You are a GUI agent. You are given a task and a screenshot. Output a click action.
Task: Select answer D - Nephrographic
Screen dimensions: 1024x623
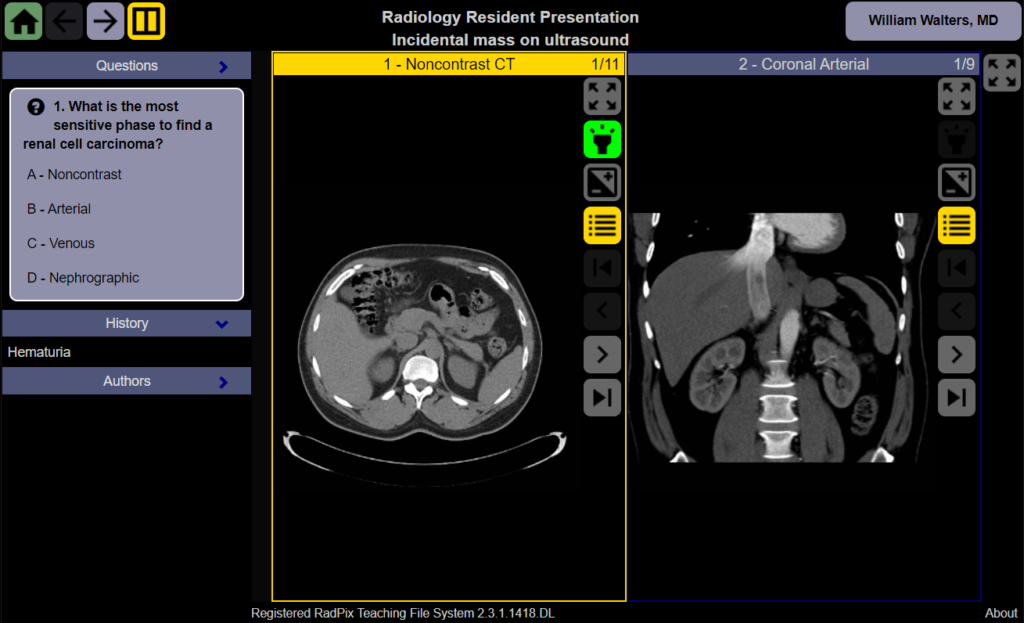83,278
